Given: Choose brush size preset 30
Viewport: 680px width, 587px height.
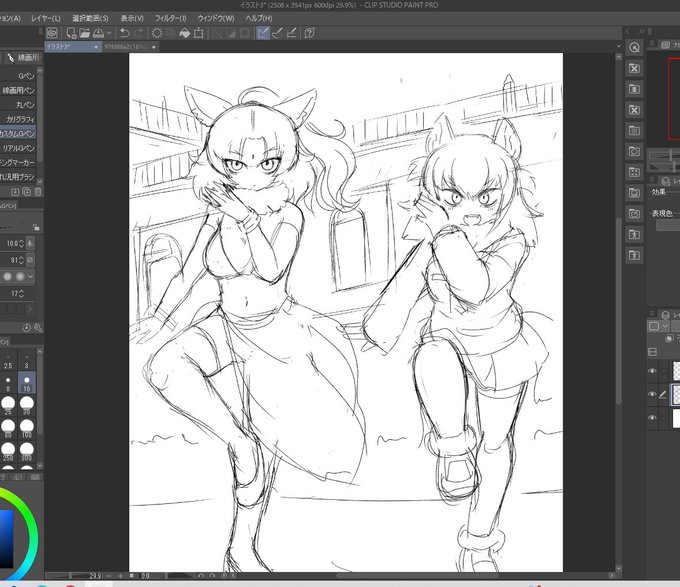Looking at the screenshot, I should tap(26, 406).
